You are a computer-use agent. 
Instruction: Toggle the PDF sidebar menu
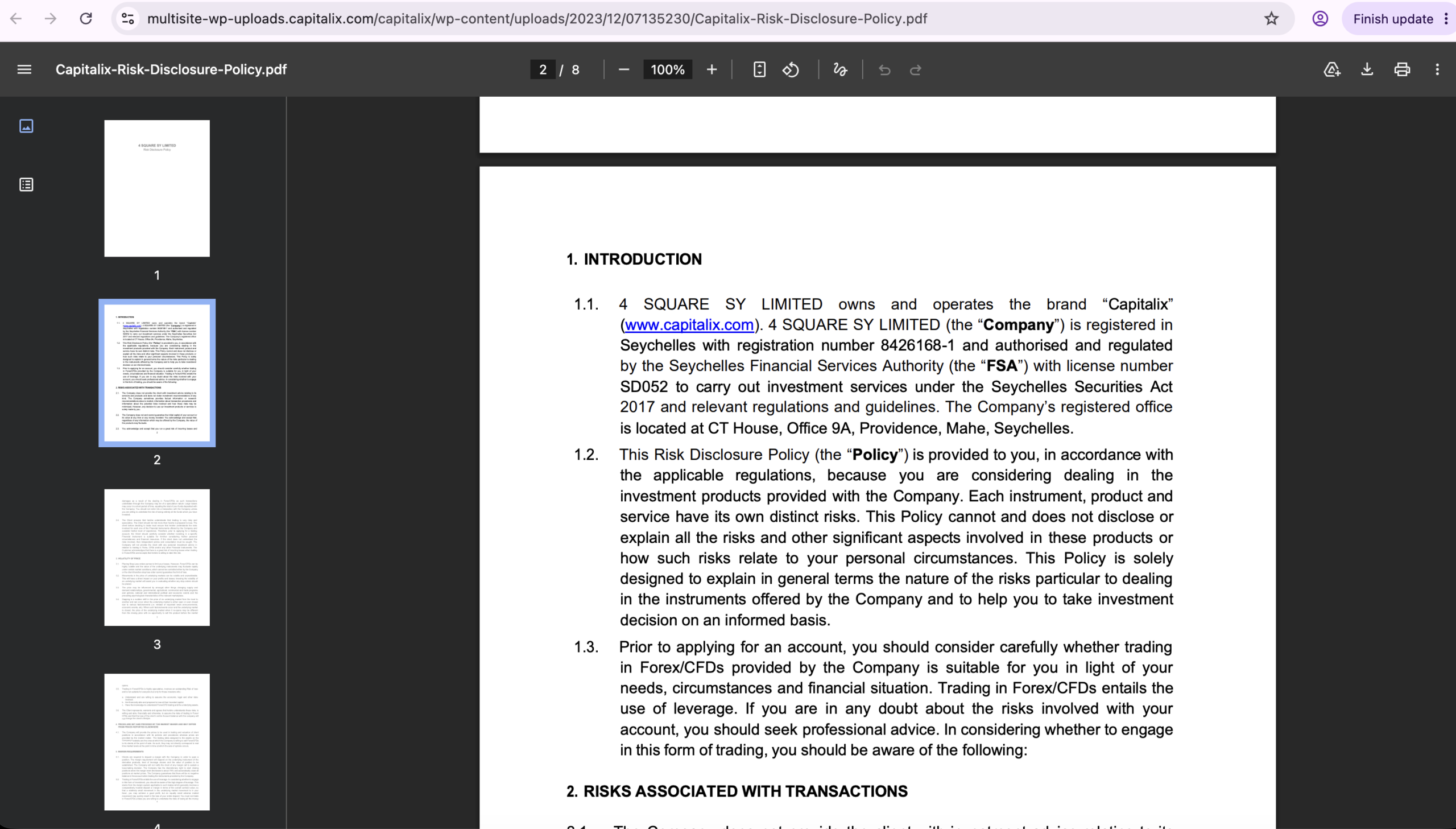tap(24, 69)
